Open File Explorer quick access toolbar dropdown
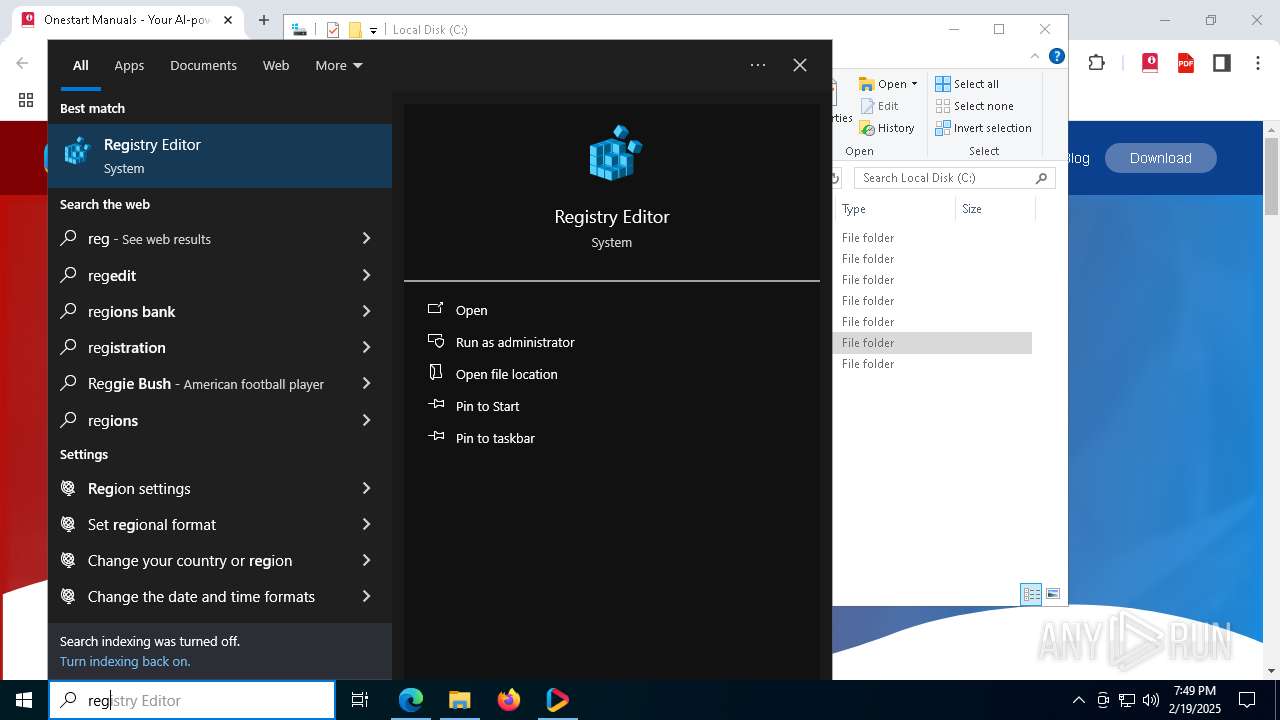 pos(373,30)
